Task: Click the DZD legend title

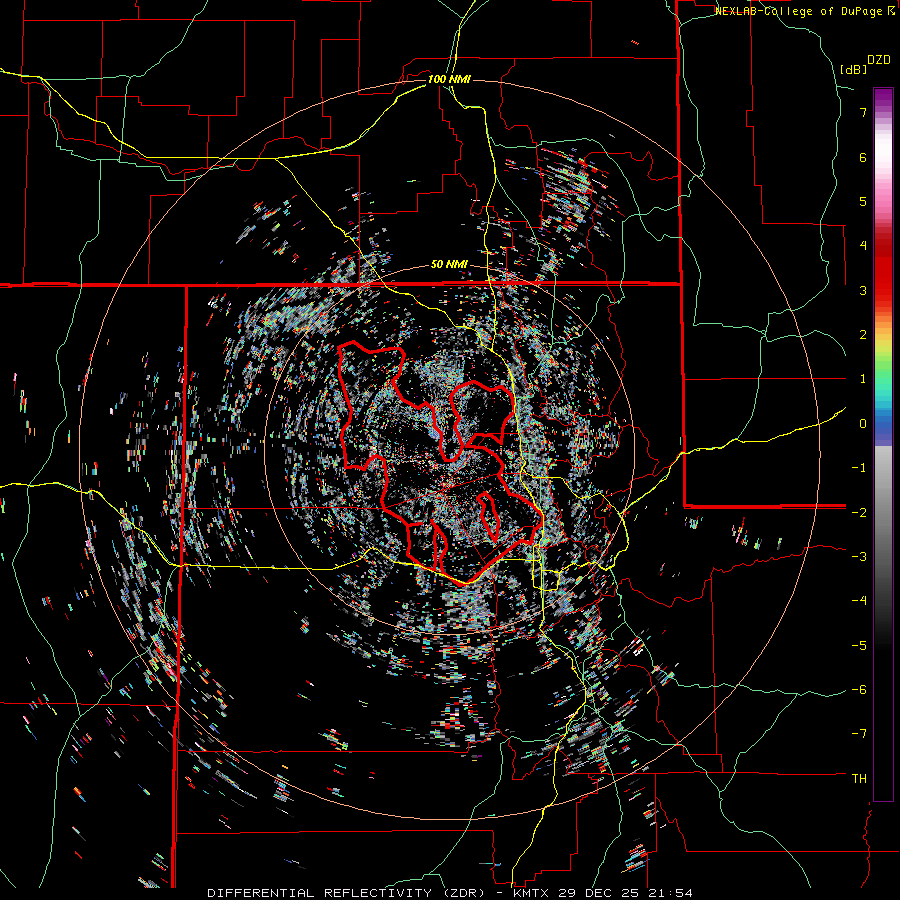Action: coord(879,60)
